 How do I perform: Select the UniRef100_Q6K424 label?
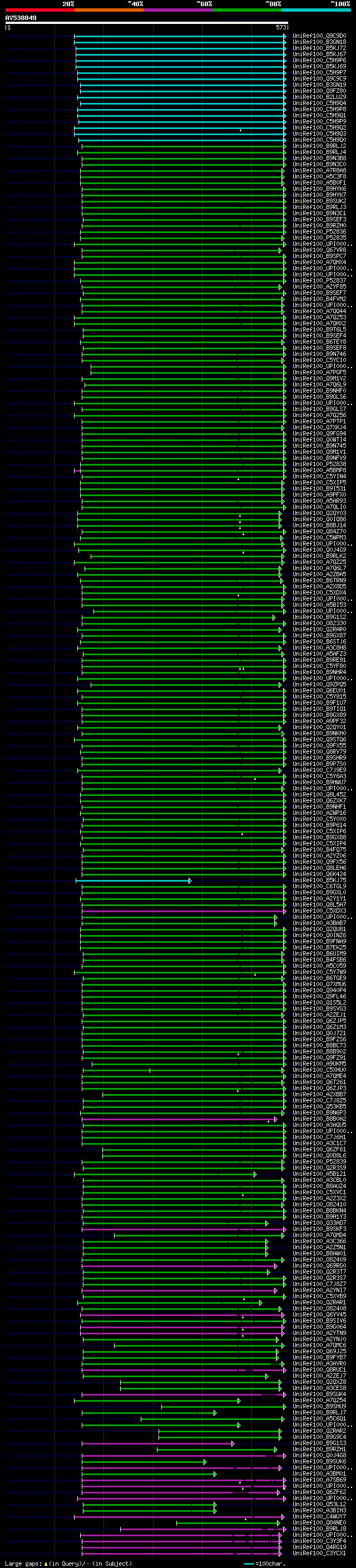click(x=319, y=874)
